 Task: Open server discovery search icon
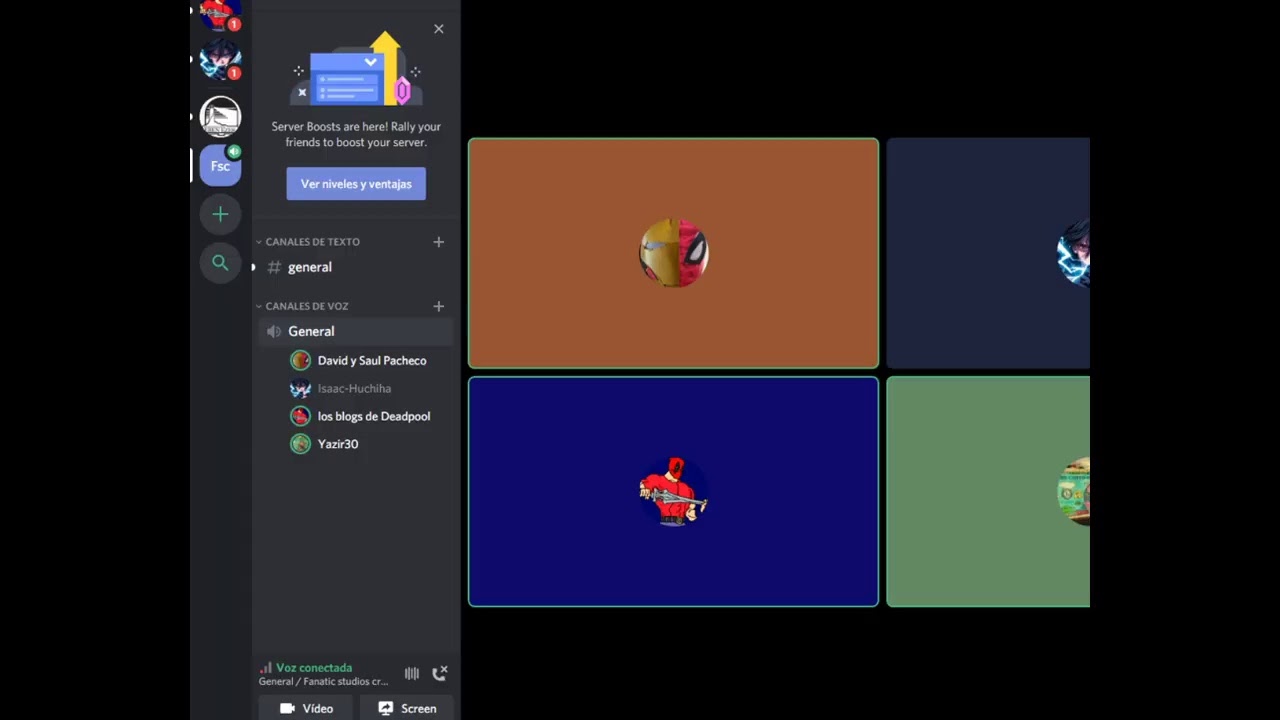click(220, 263)
